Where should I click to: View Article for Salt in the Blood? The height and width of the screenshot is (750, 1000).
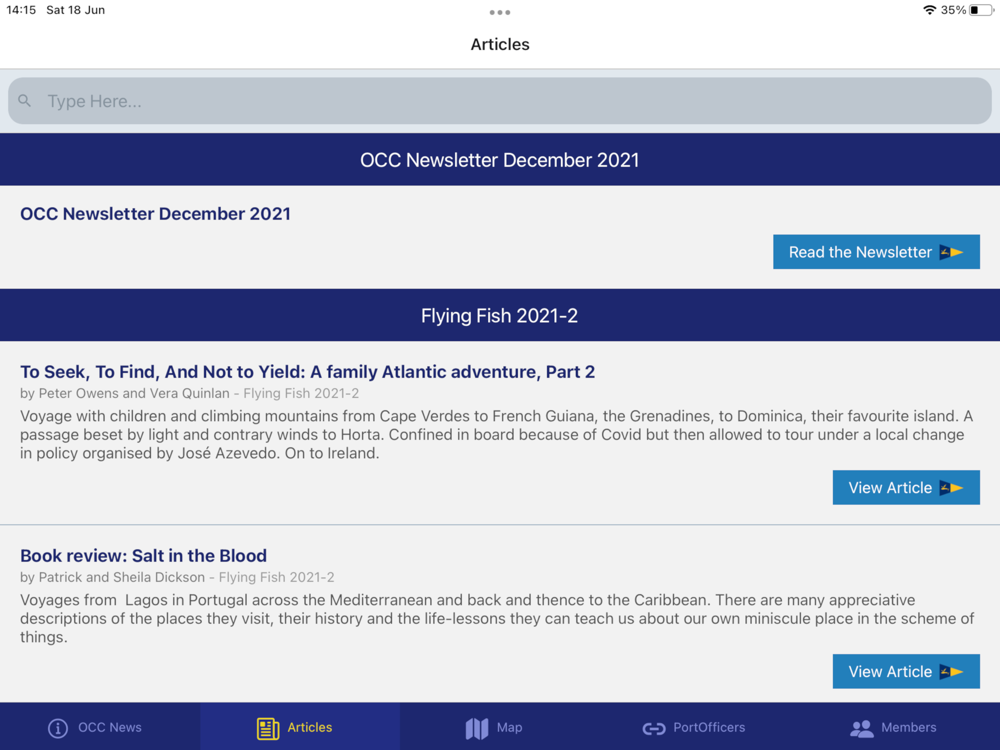pos(906,671)
